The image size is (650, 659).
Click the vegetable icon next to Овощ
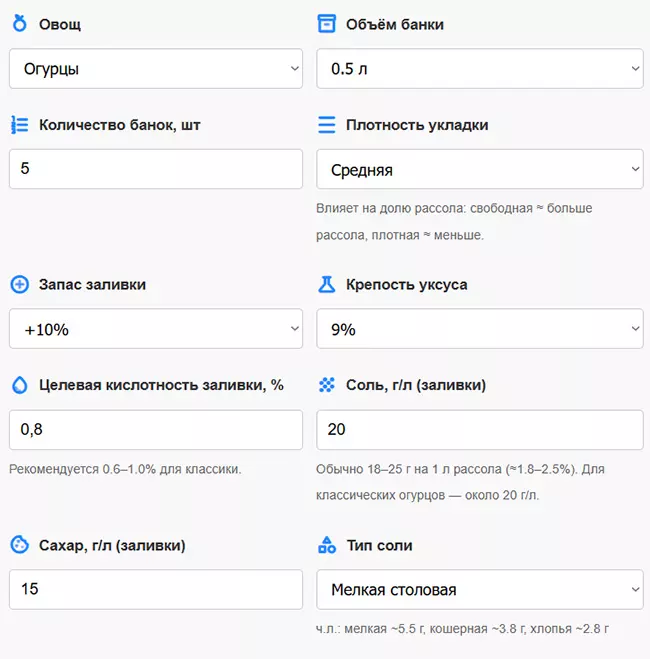(19, 24)
